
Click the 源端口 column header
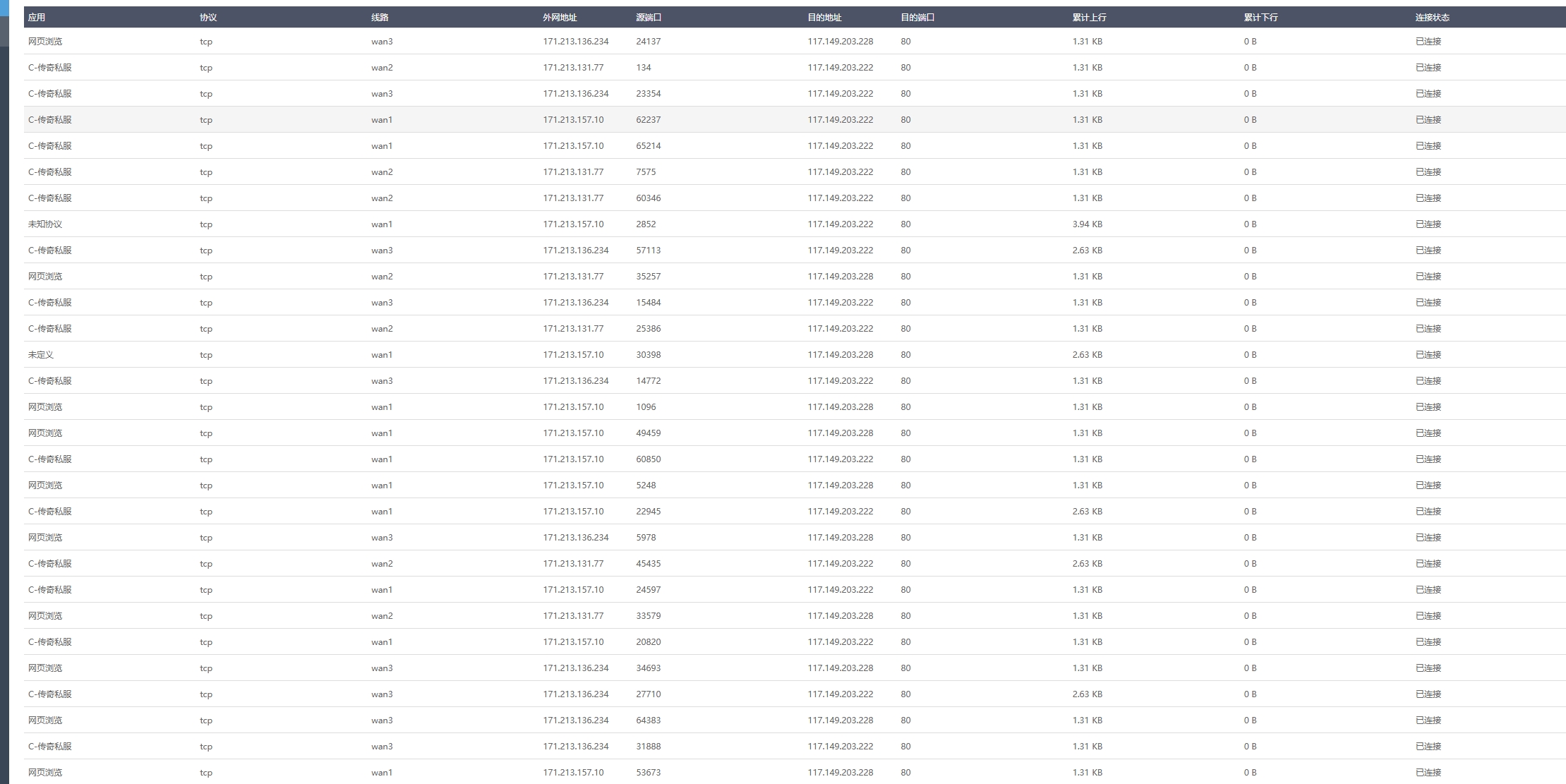click(649, 18)
